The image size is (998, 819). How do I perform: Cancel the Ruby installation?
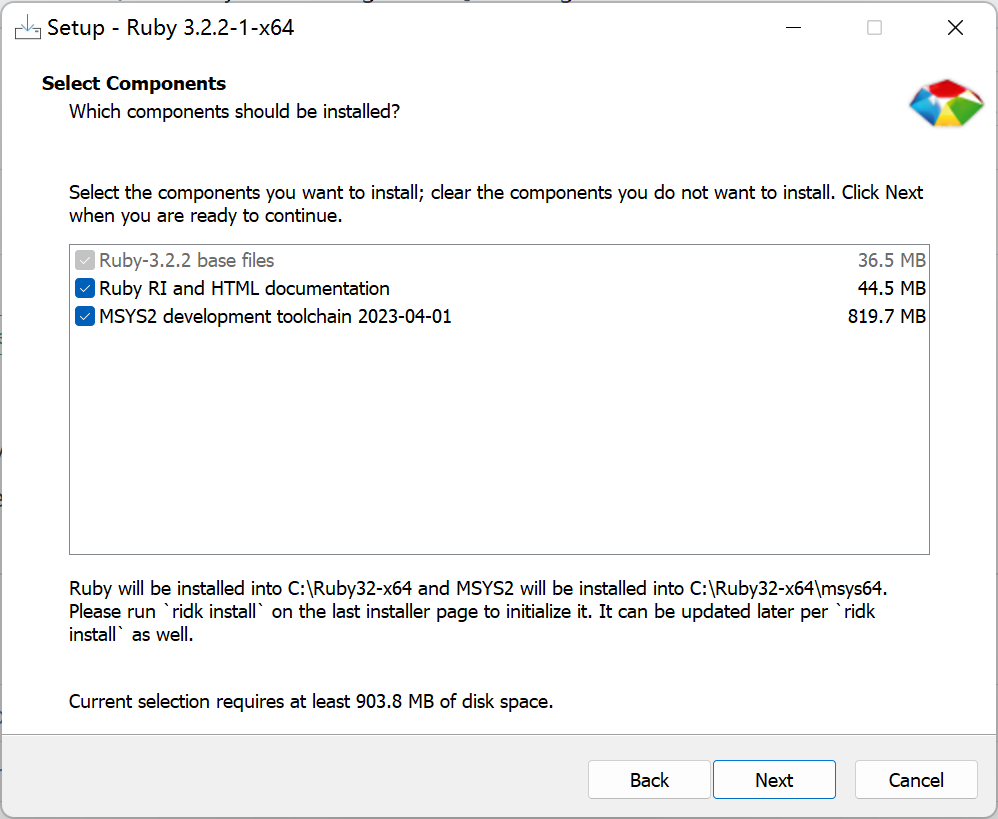point(916,780)
